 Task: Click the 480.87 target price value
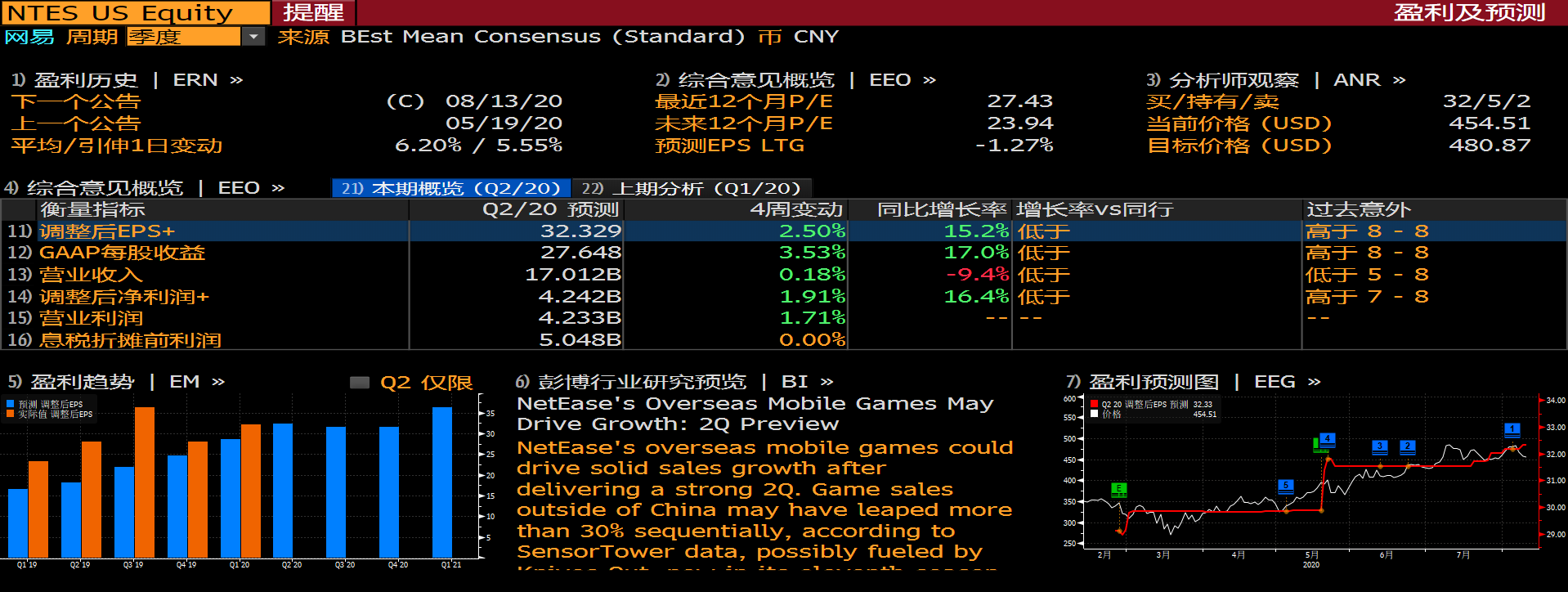(1490, 146)
